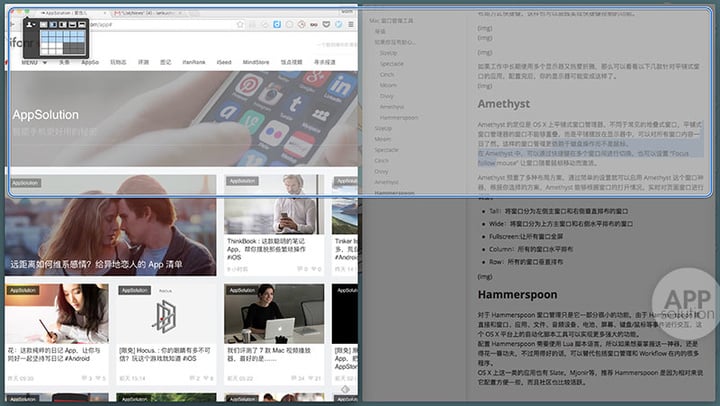
Task: Open ifanRank in the site navigation
Action: (194, 62)
